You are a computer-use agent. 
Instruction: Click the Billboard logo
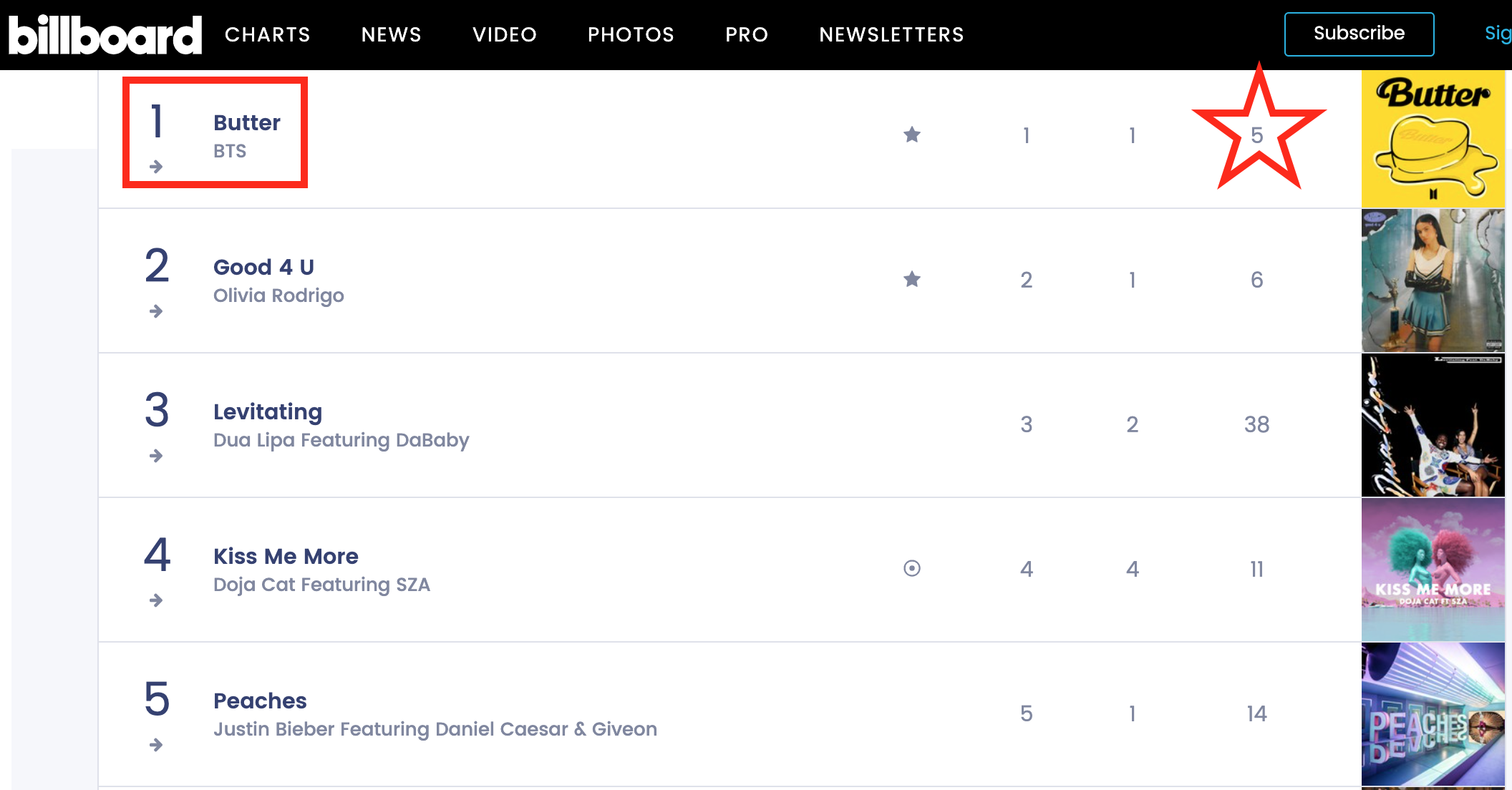coord(105,34)
